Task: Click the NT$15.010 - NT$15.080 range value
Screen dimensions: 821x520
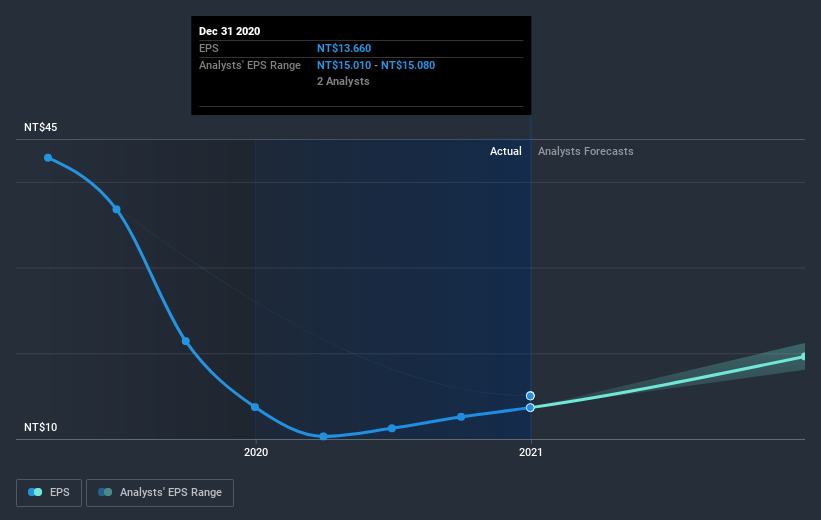Action: 376,65
